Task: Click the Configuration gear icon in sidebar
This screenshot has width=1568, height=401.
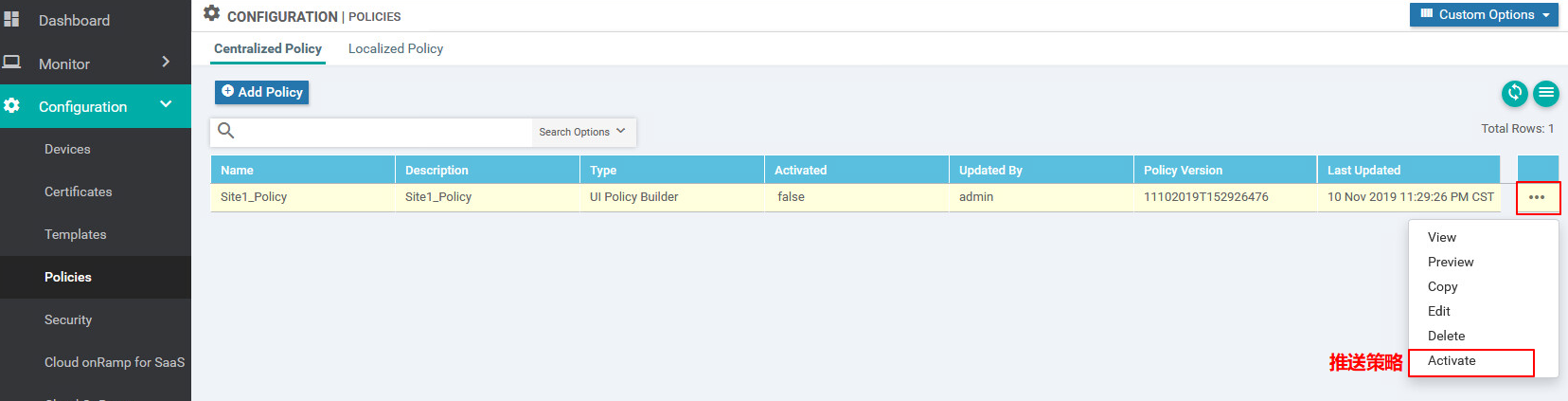Action: [11, 106]
